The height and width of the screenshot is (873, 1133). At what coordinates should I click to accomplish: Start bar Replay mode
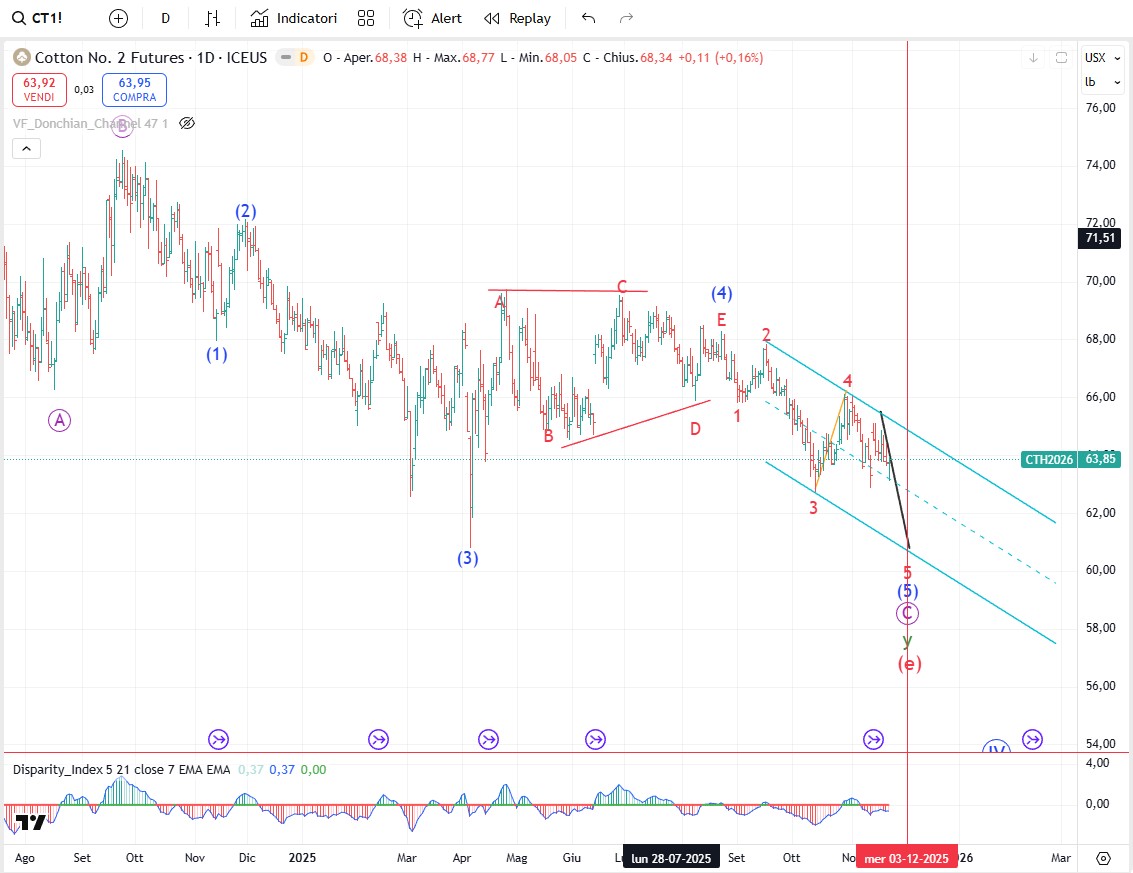pos(517,18)
